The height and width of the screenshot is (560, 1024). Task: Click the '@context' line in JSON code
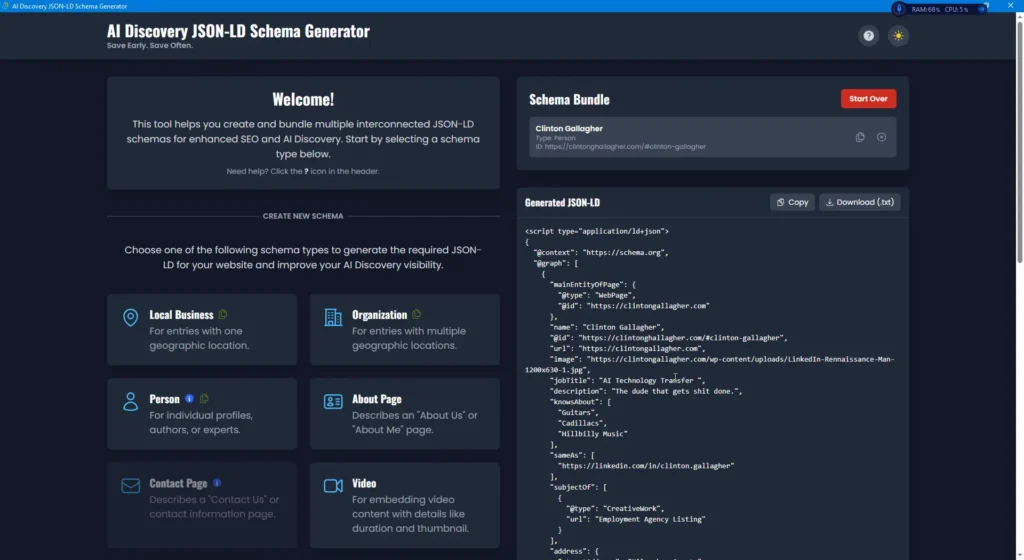(601, 253)
